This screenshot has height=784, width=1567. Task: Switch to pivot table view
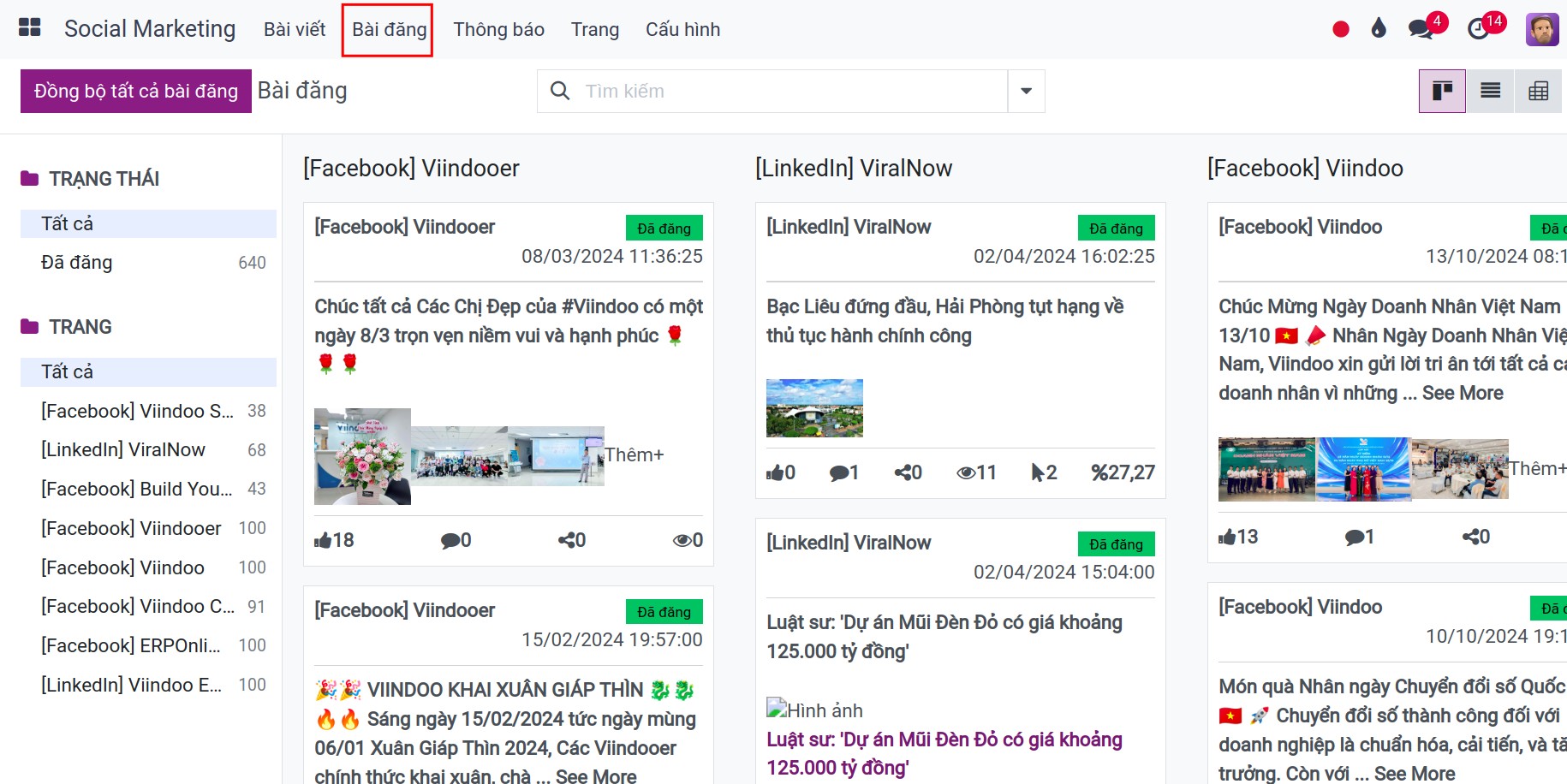(1539, 91)
